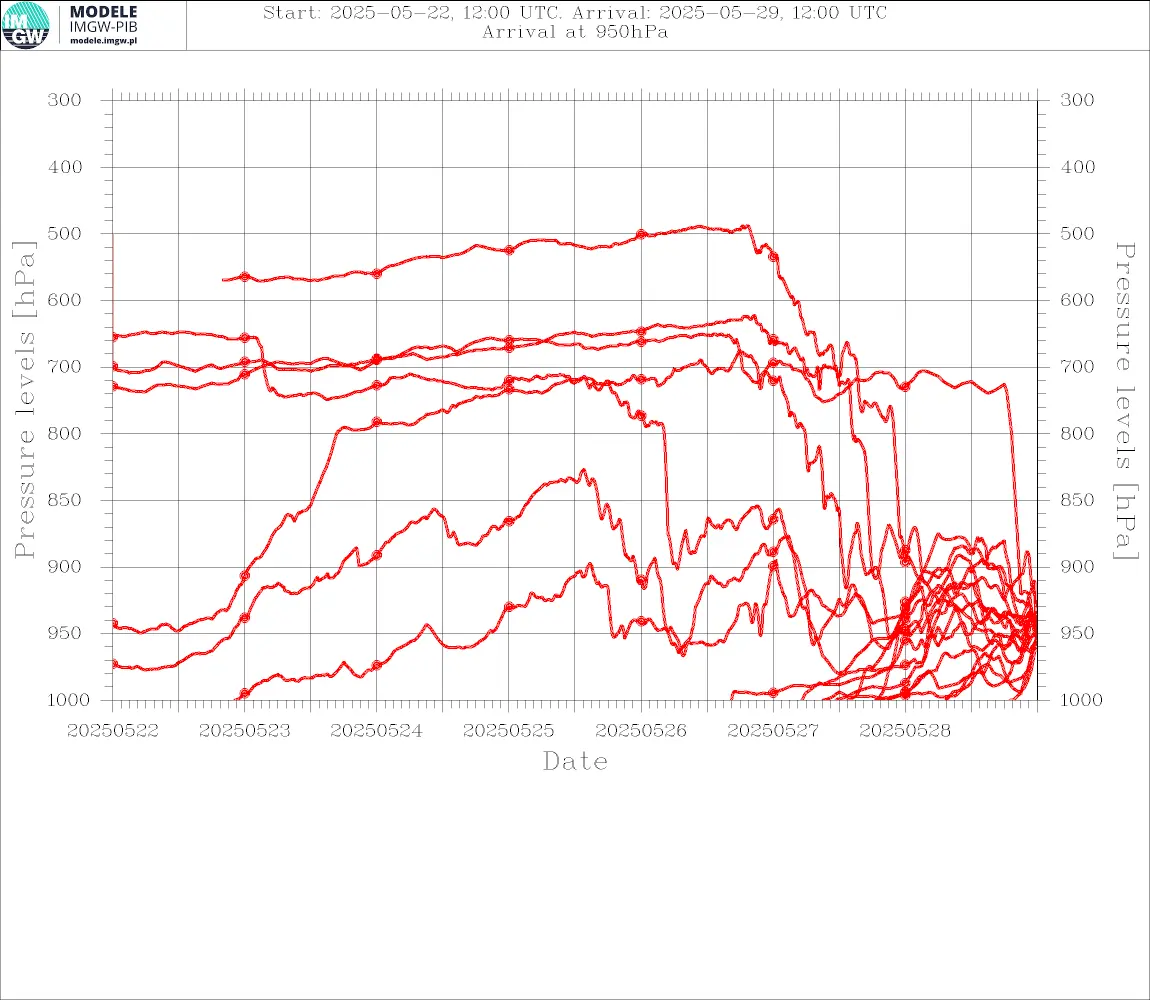
Task: Click the left axis 850 label
Action: (65, 500)
